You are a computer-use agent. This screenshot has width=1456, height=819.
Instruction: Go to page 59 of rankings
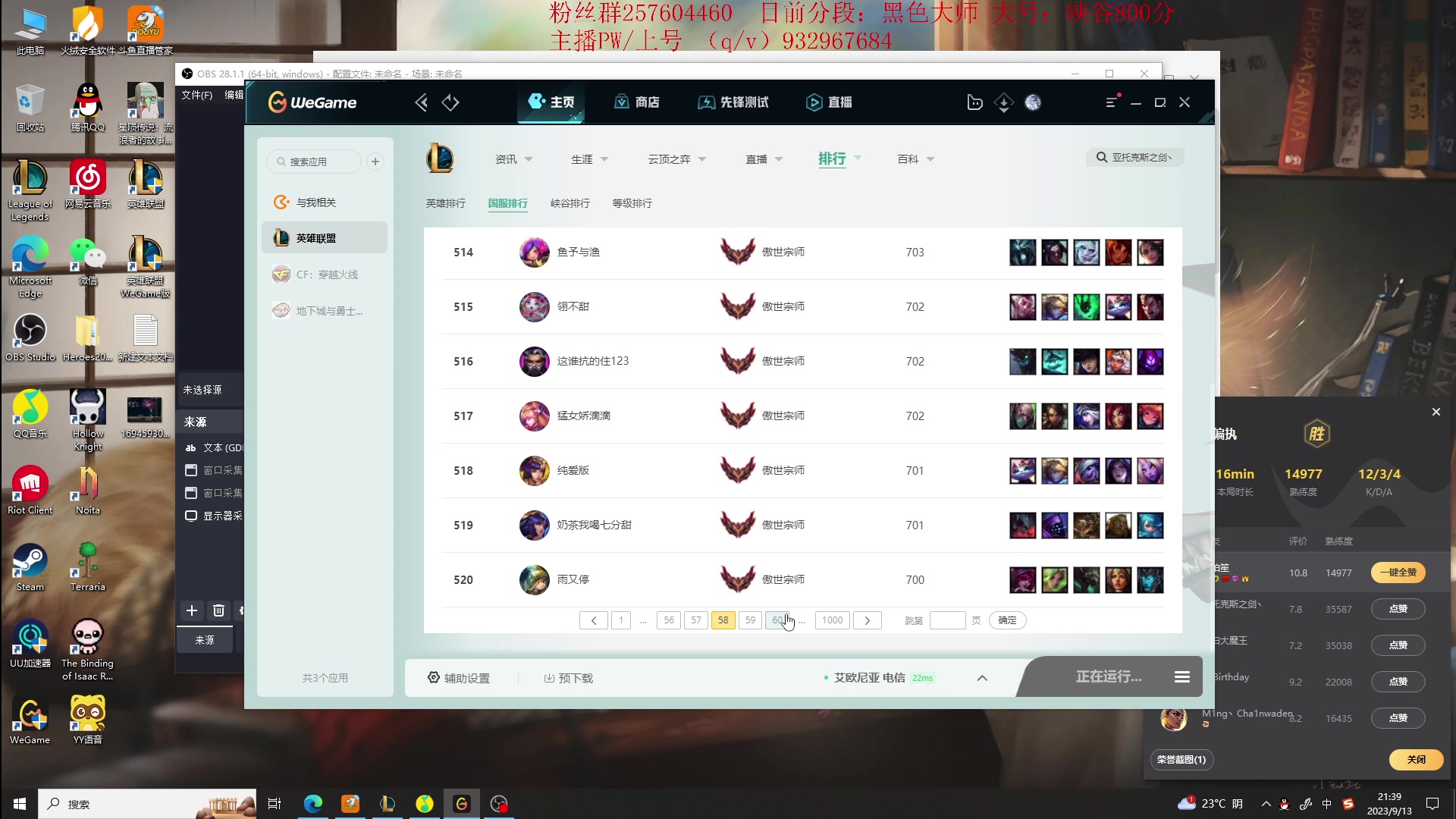tap(750, 620)
